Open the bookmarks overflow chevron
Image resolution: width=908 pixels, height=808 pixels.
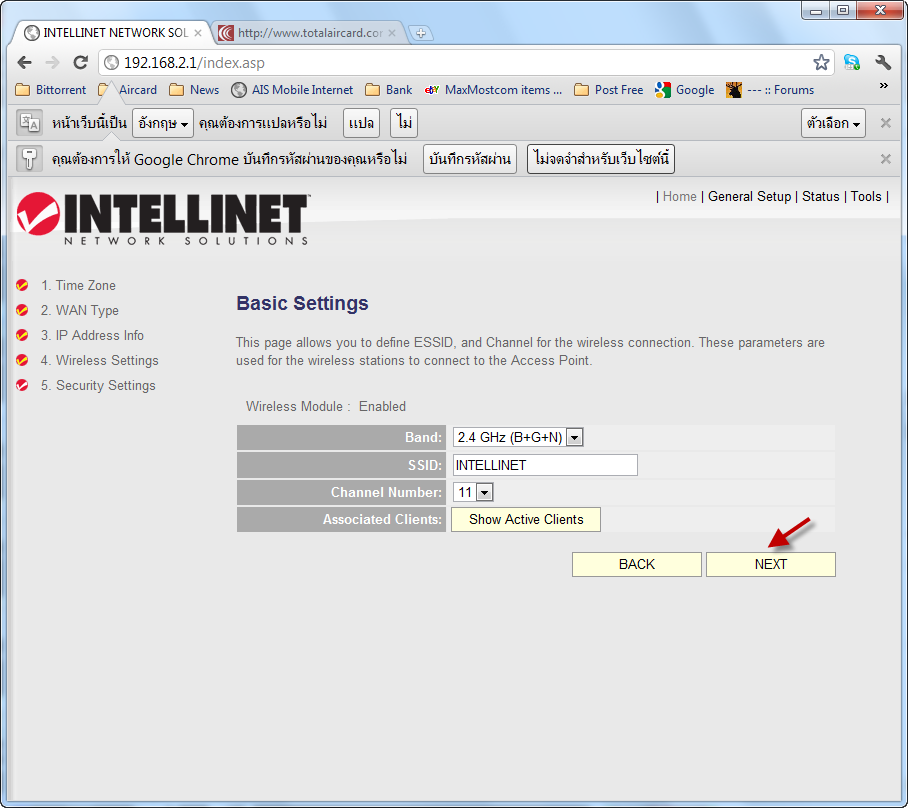coord(884,86)
